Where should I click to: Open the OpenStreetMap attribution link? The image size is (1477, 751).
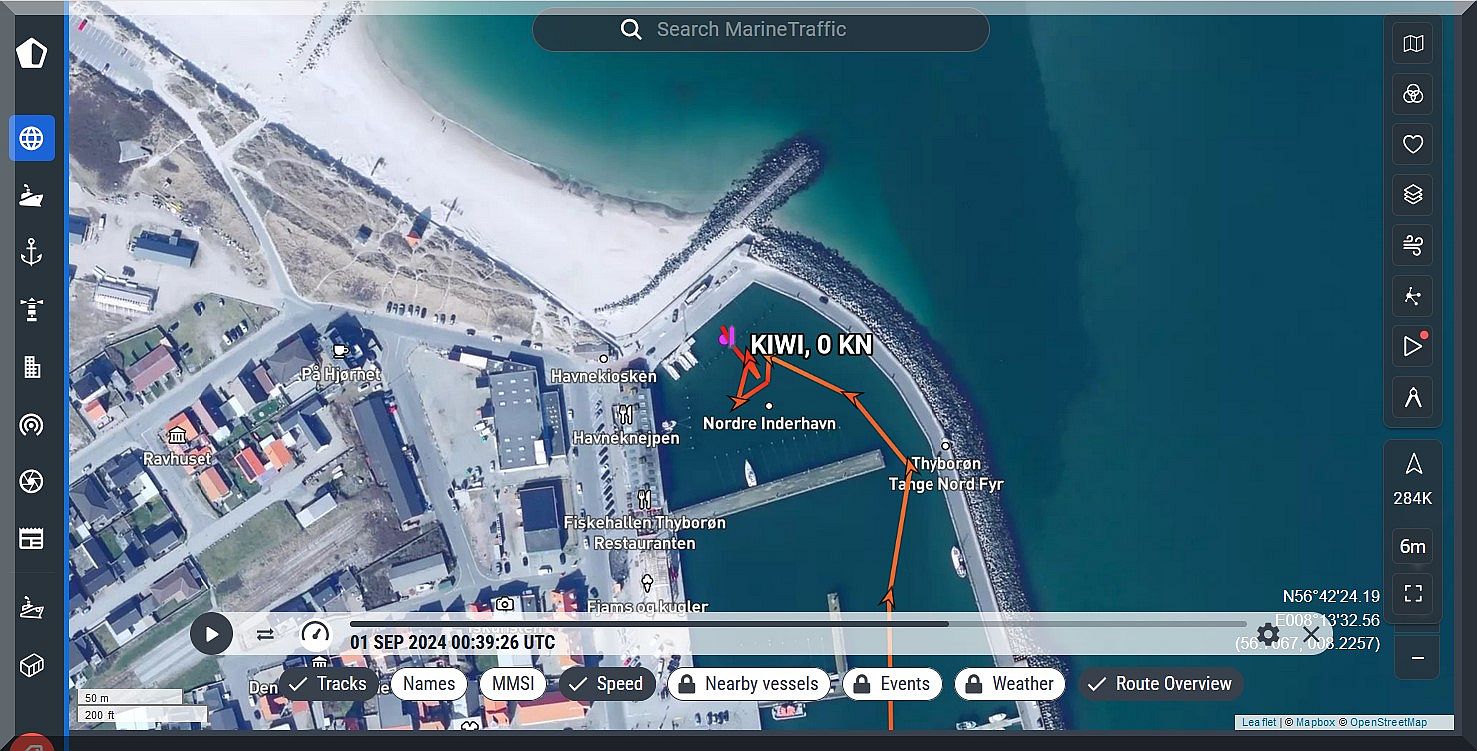pos(1390,722)
